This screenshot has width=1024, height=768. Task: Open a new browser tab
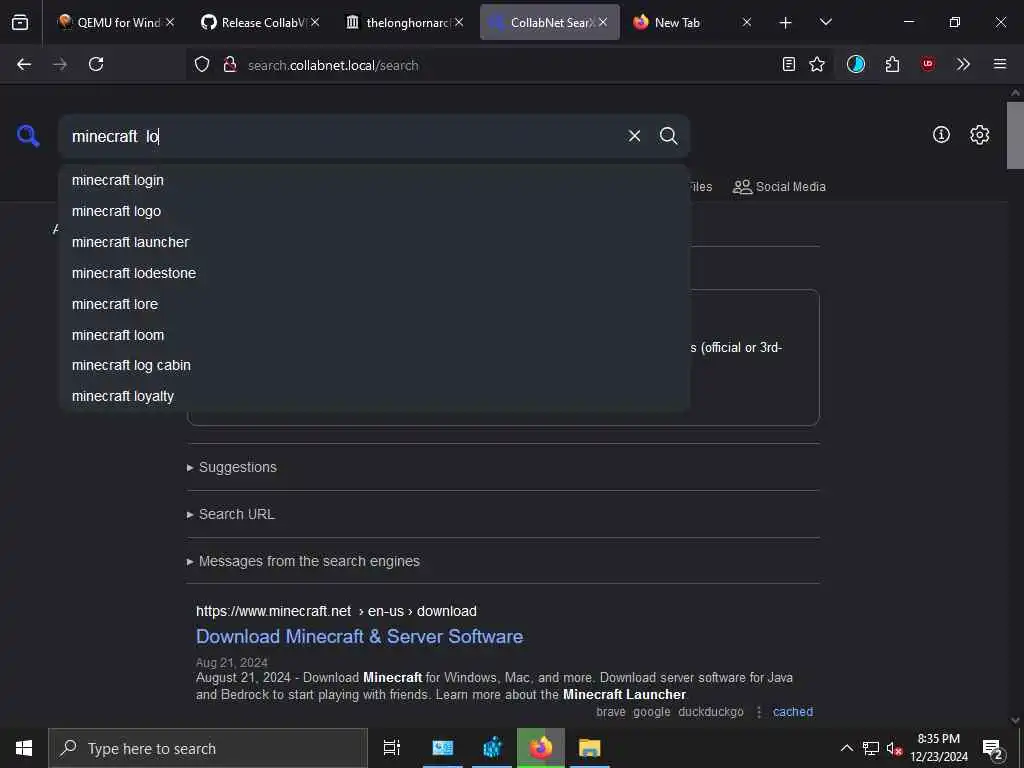pos(786,23)
